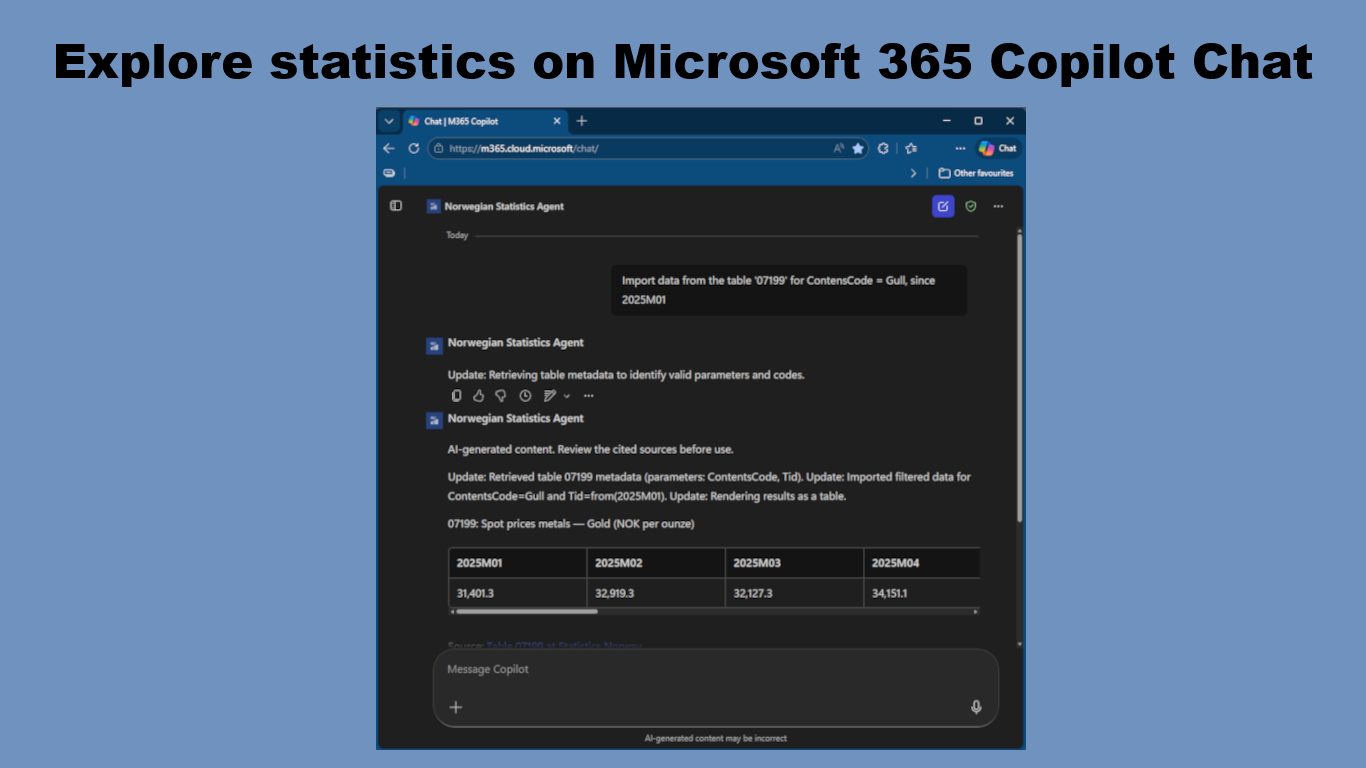Click the 2025M02 column header

[656, 563]
